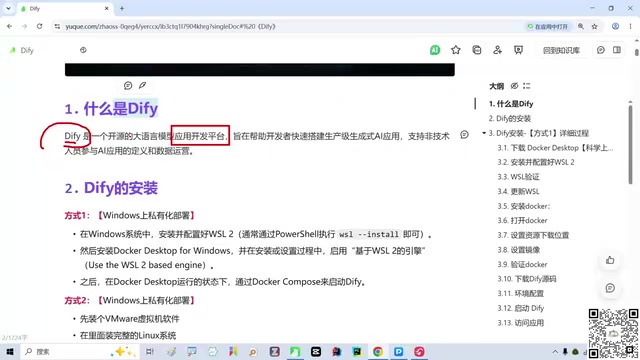
Task: Collapse outline item 3. Dify安装 arrow
Action: 484,133
